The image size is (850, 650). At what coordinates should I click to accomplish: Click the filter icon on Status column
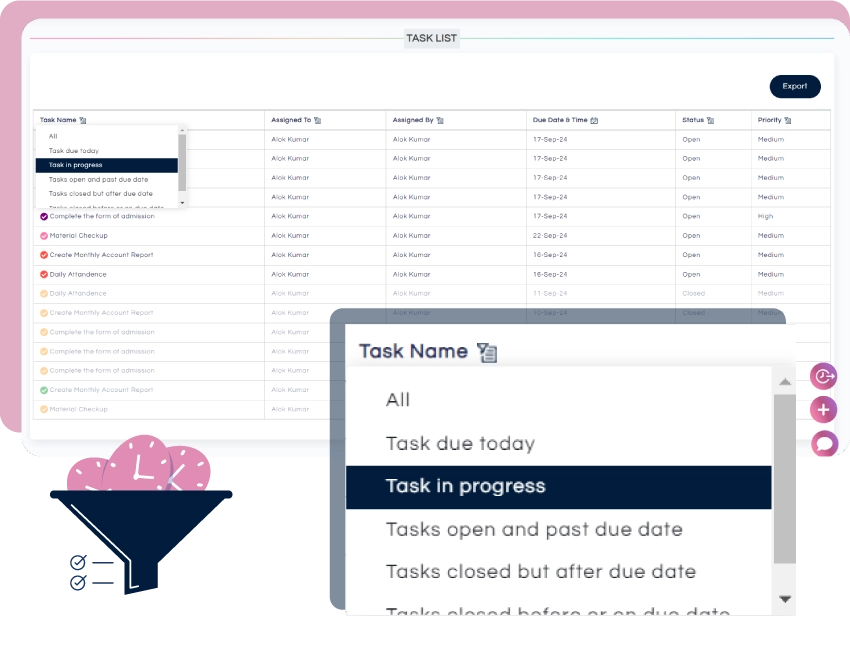(x=712, y=119)
